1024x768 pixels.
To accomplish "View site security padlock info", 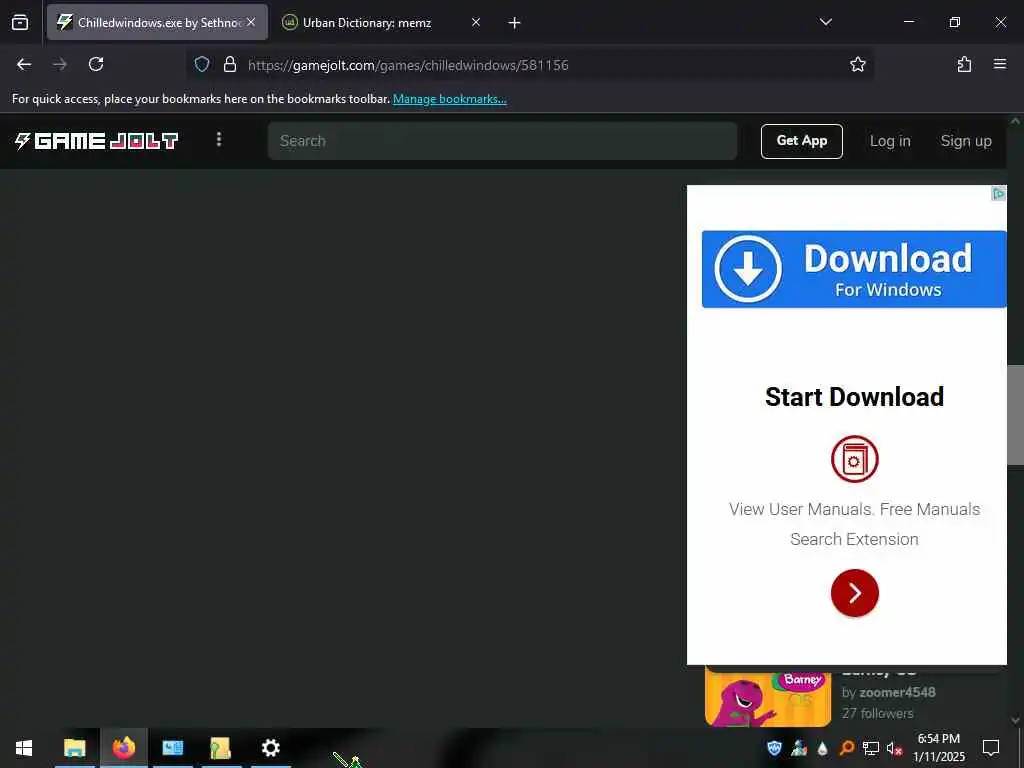I will [x=229, y=64].
